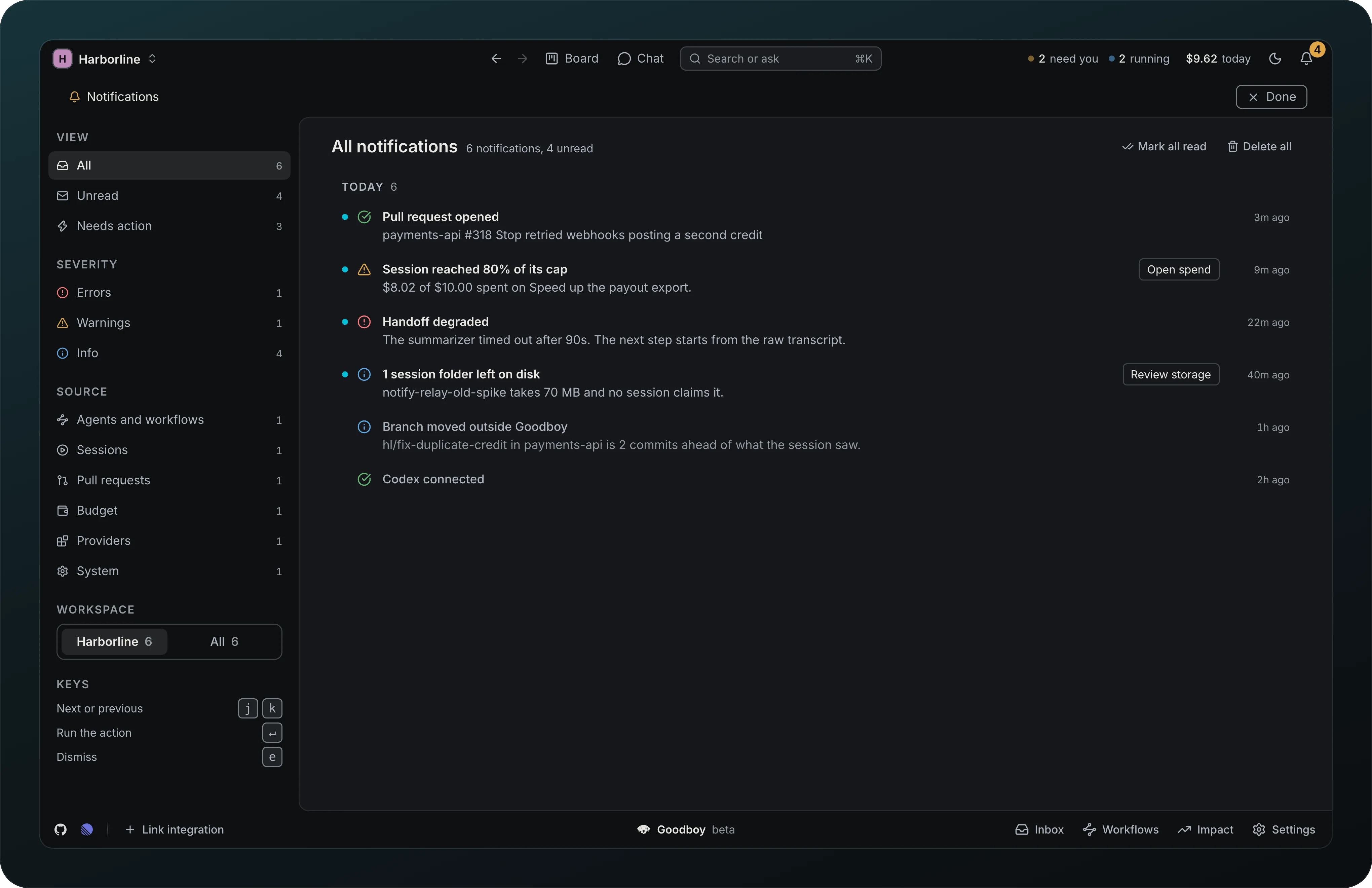Filter by Providers source
The width and height of the screenshot is (1372, 888).
pos(169,541)
